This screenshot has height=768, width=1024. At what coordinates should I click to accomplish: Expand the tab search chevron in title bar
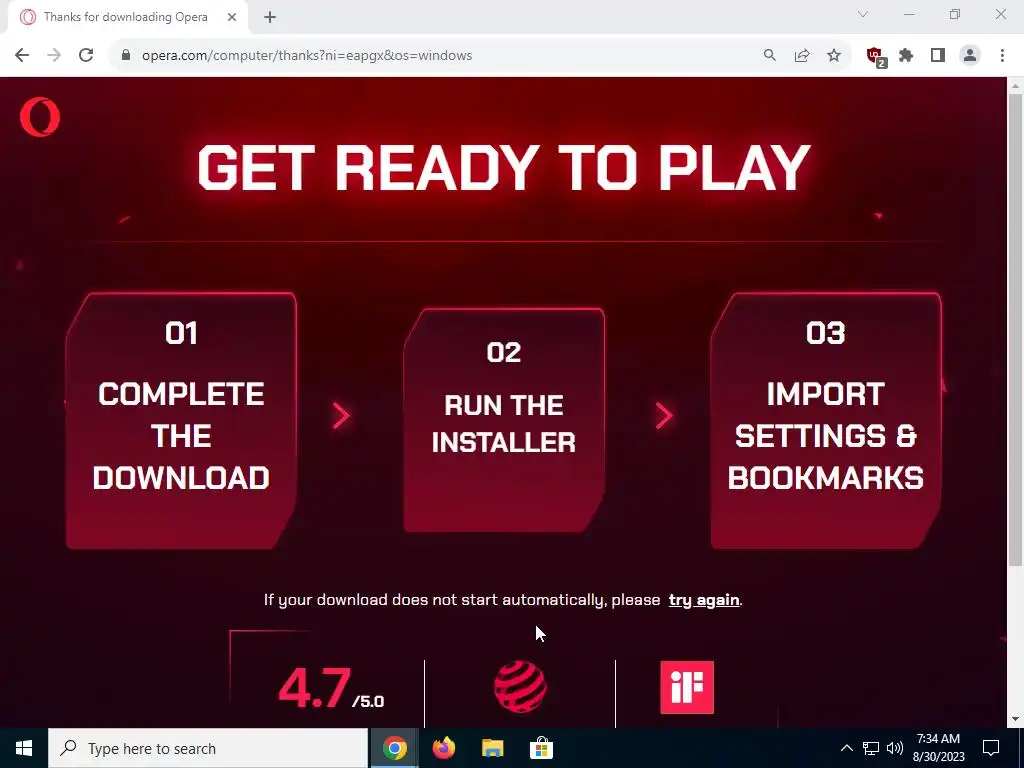pos(863,14)
